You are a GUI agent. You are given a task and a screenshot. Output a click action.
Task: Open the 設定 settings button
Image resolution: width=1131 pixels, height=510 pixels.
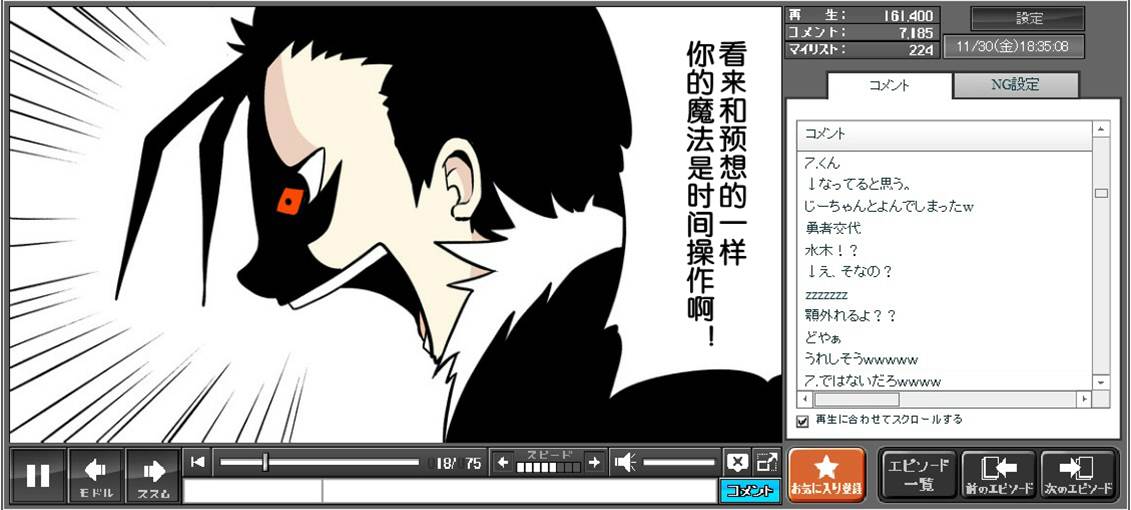1028,18
